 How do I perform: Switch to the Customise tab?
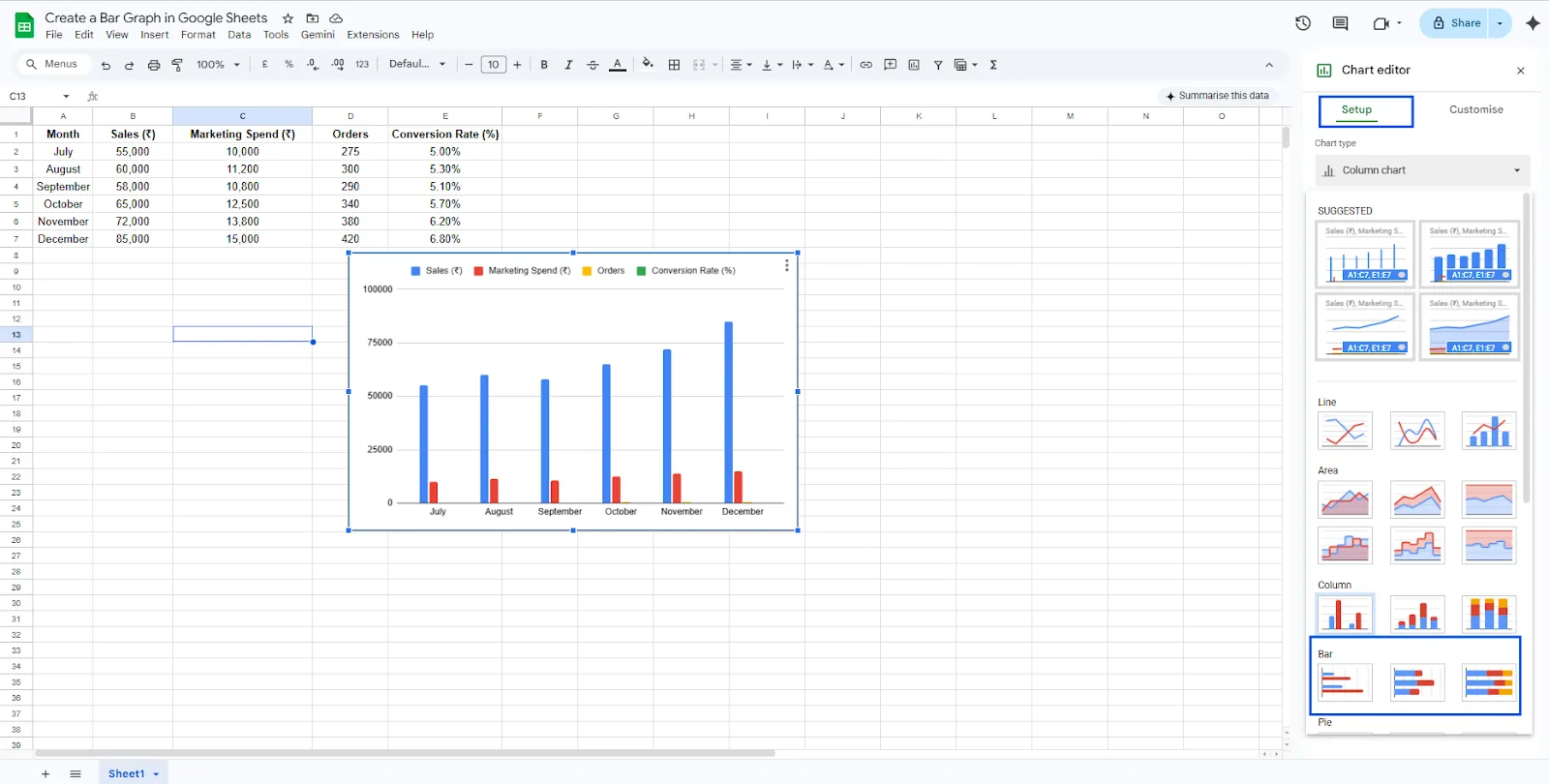click(x=1475, y=109)
